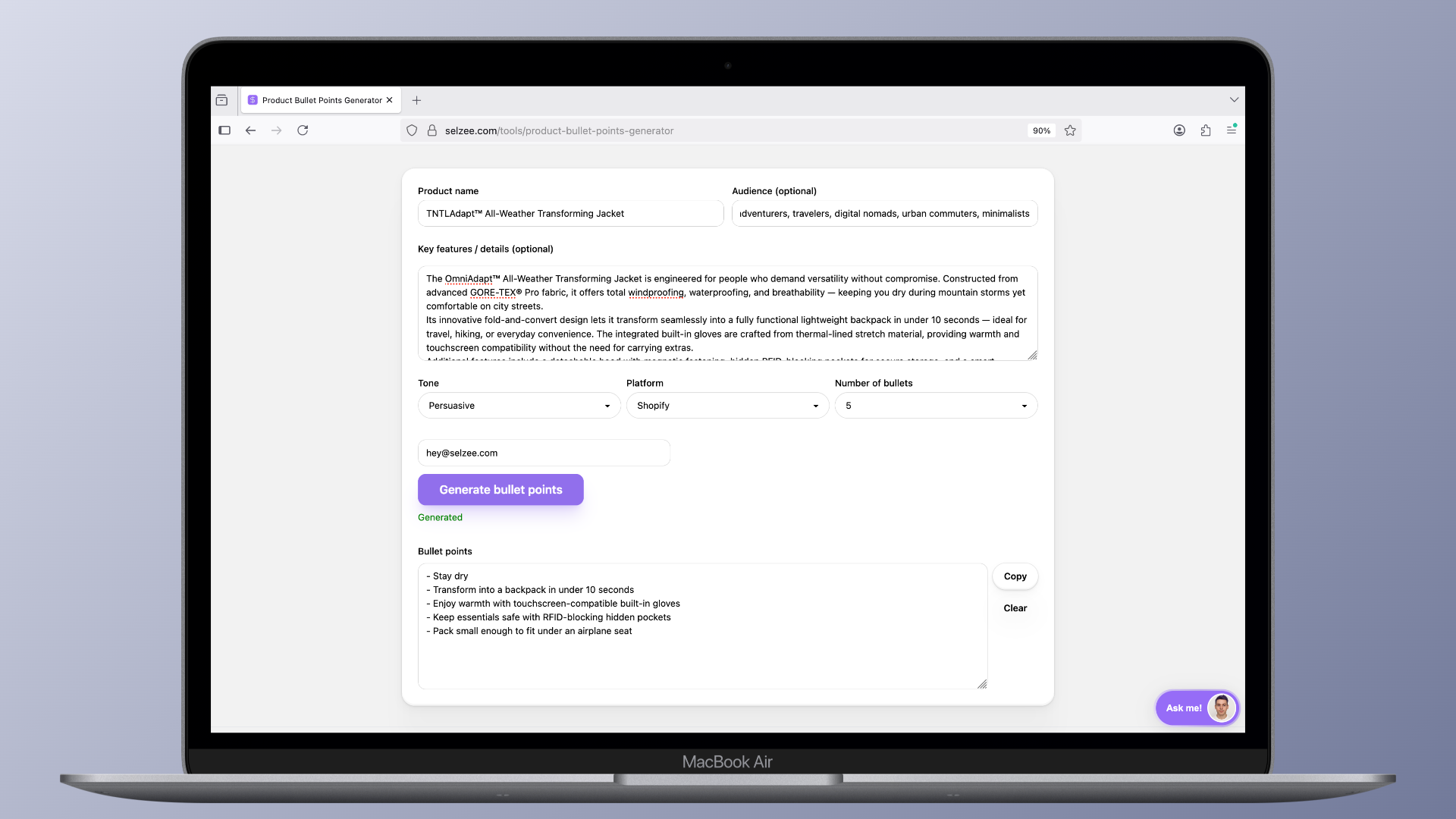Open new tab with plus icon
The image size is (1456, 819).
416,100
